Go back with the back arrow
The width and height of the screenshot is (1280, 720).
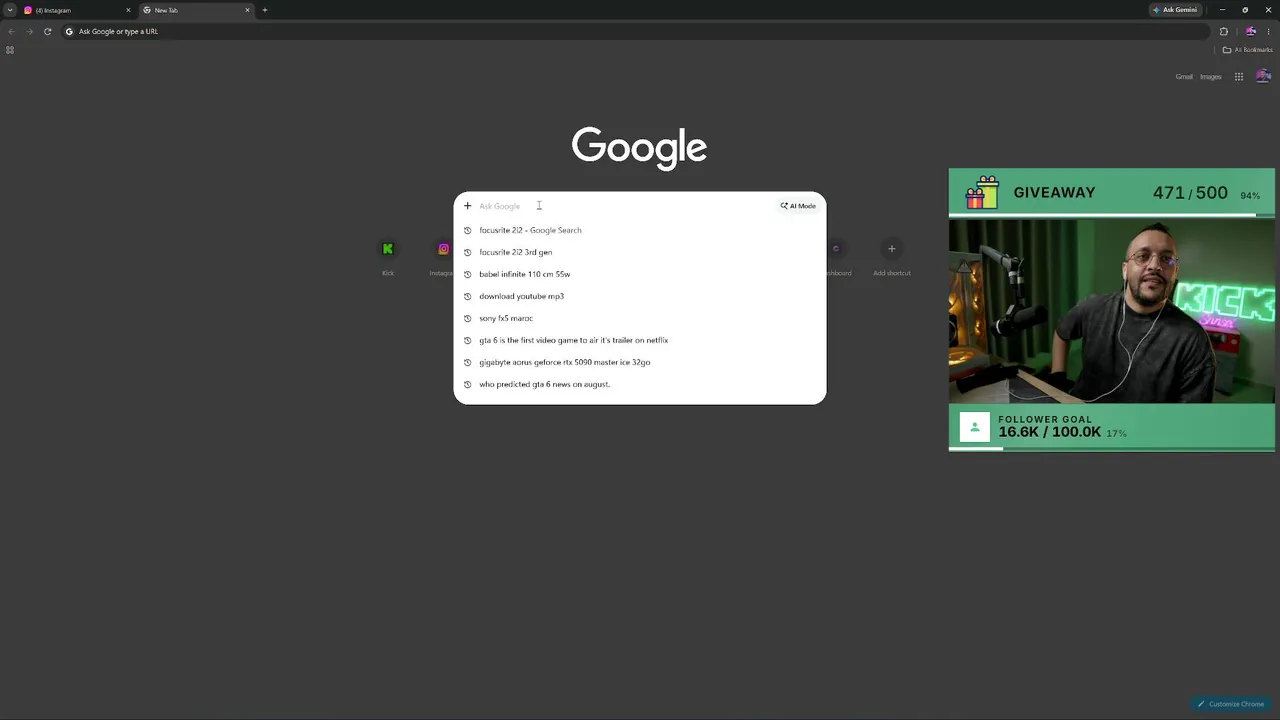(x=11, y=31)
